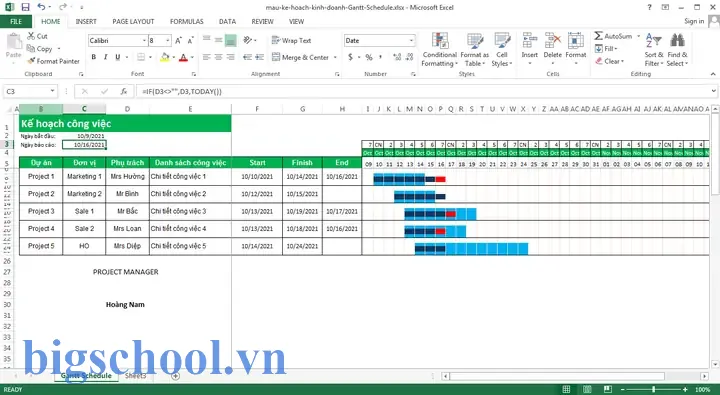Image resolution: width=720 pixels, height=395 pixels.
Task: Click the Percent Style icon
Action: click(x=369, y=57)
